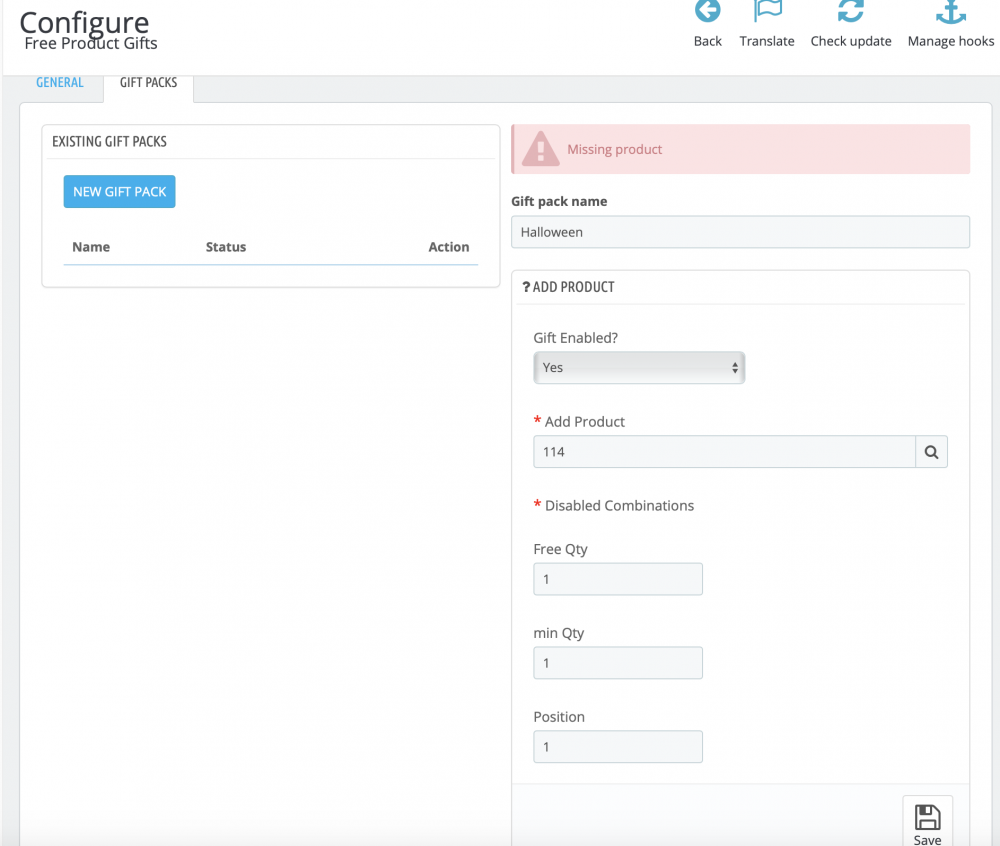Click the Free Product Gifts subtitle
The height and width of the screenshot is (846, 1000).
[x=91, y=43]
